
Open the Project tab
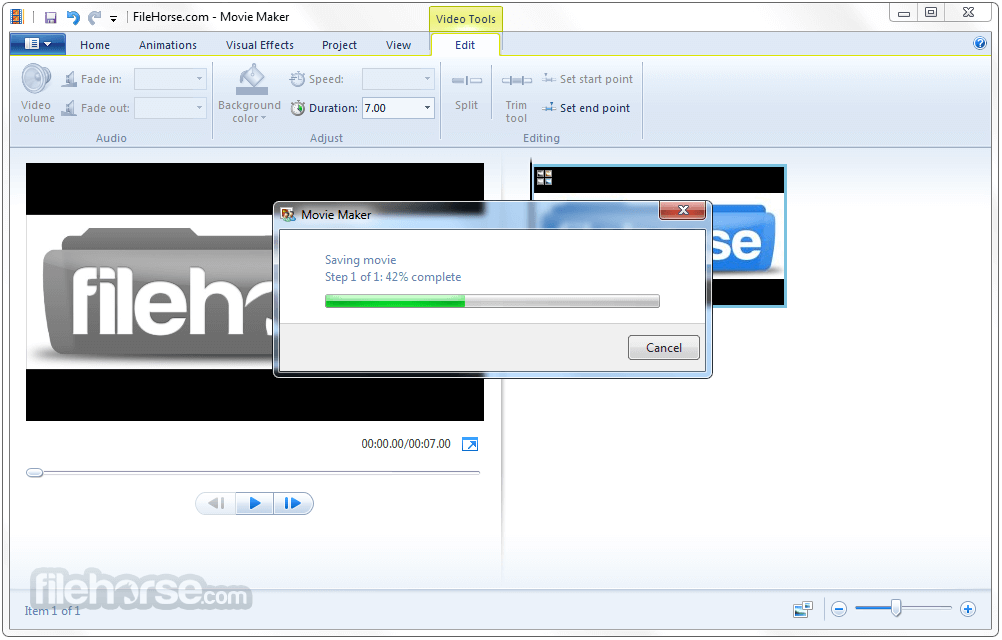point(339,45)
